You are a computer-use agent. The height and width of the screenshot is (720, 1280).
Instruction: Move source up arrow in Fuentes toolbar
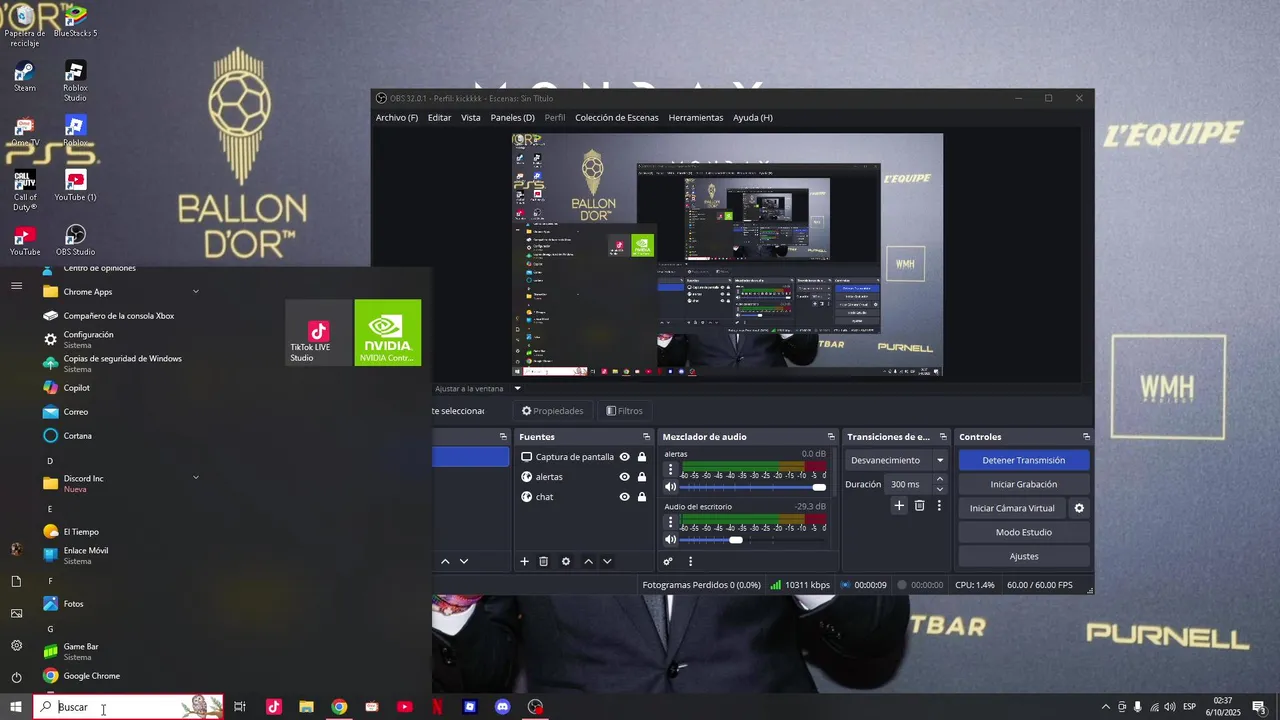click(x=588, y=562)
